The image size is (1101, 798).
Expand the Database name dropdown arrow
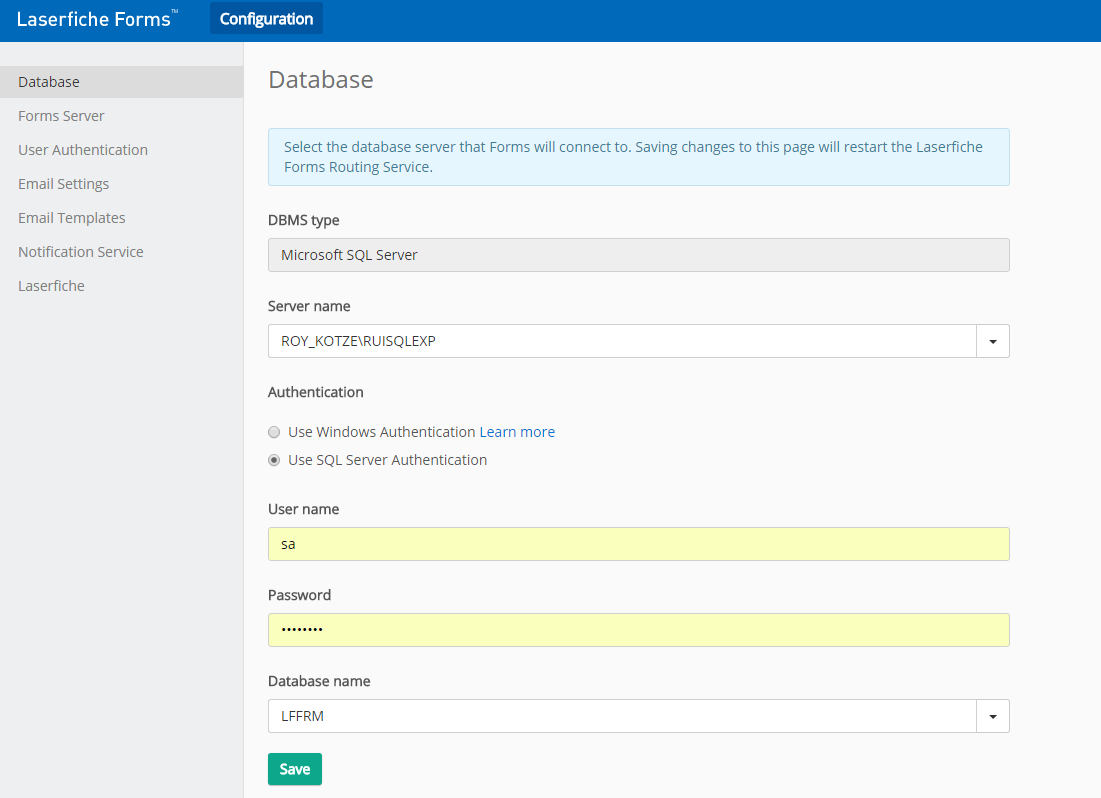[x=993, y=716]
